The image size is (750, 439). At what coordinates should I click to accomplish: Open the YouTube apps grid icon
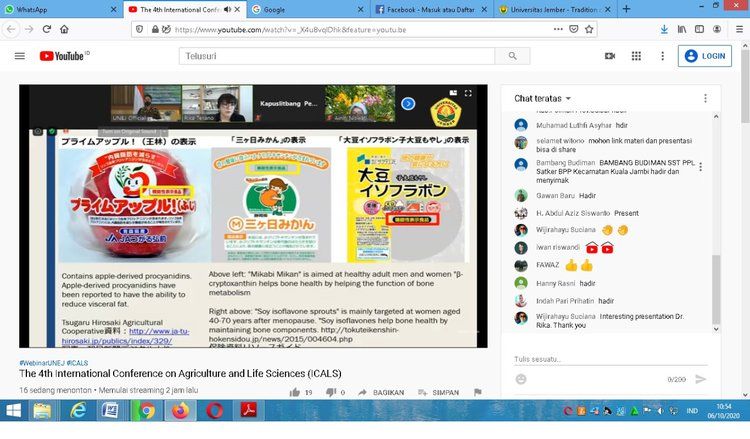click(636, 56)
